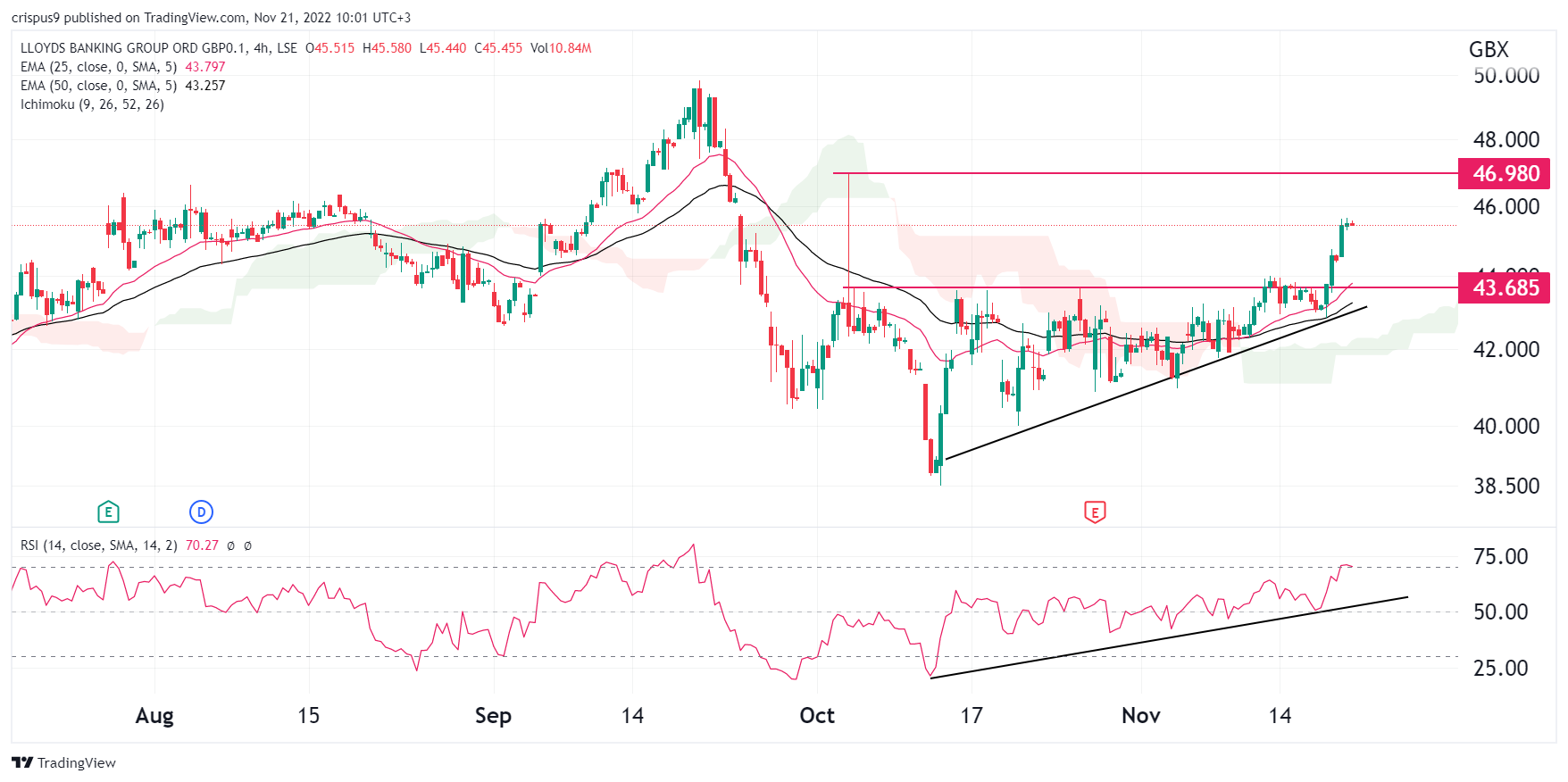Click the volume value 10.84M
Screen dimensions: 1568x782
[x=570, y=48]
